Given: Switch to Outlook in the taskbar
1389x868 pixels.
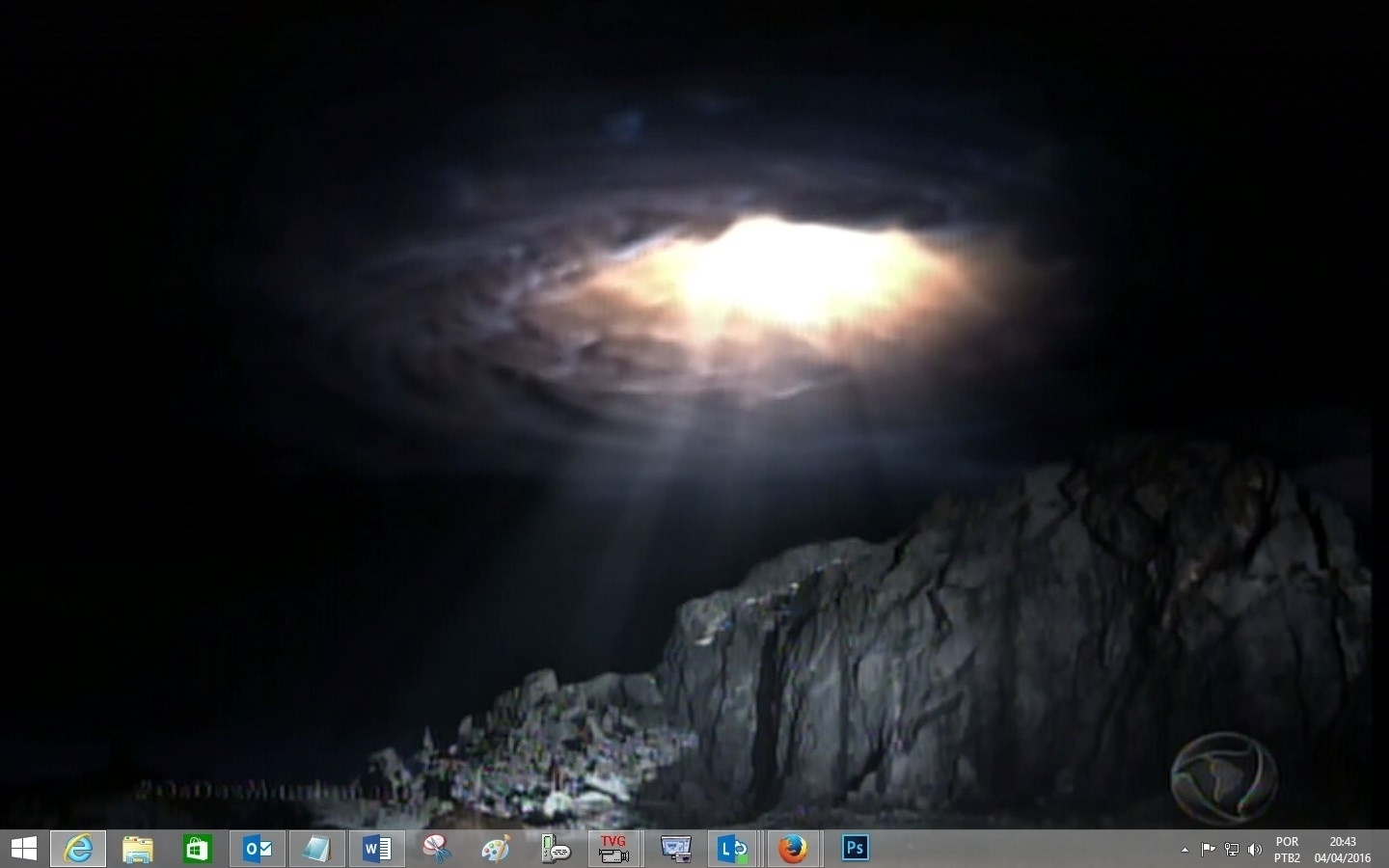Looking at the screenshot, I should 258,849.
